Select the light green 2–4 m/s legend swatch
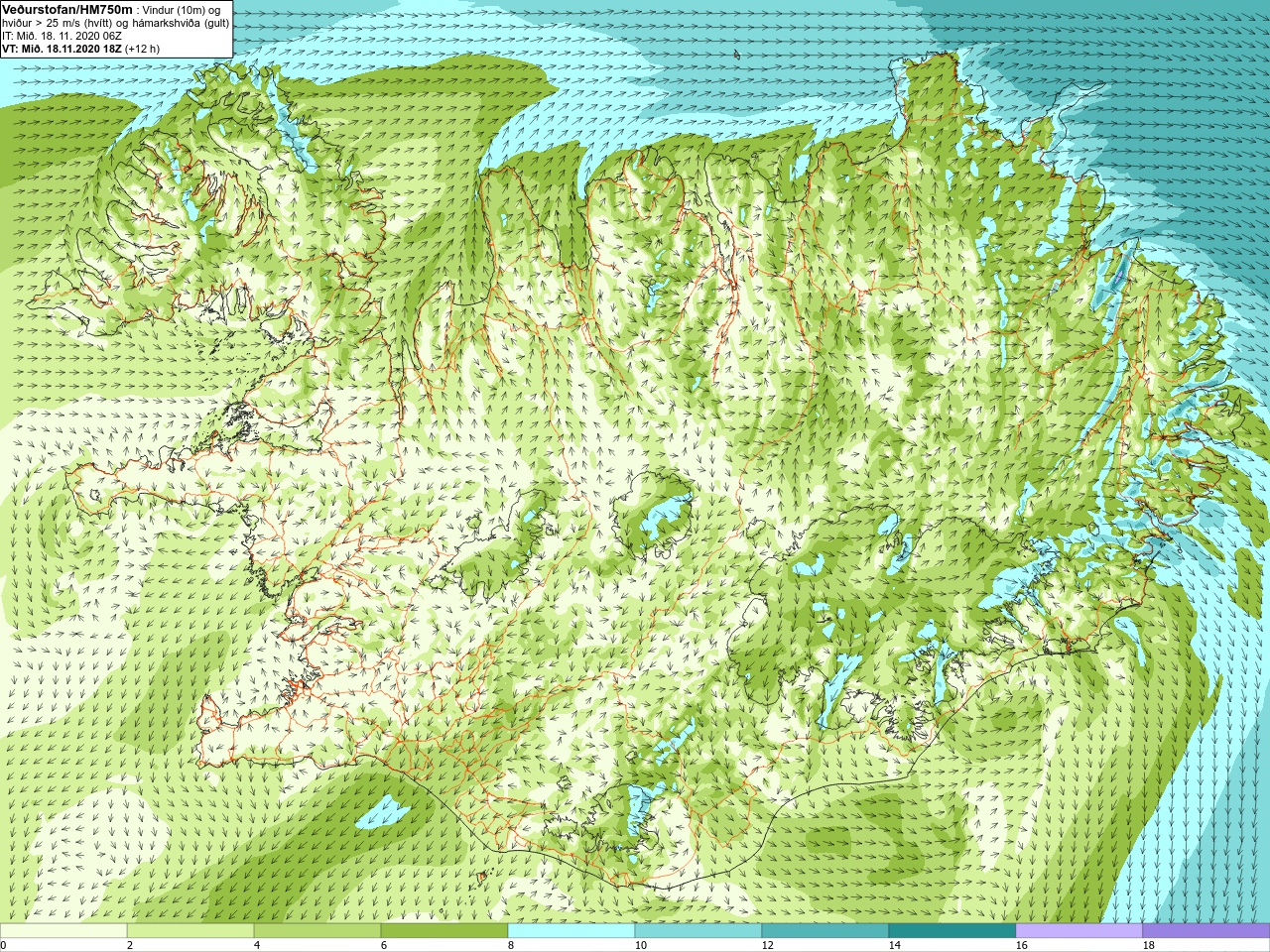 [190, 931]
